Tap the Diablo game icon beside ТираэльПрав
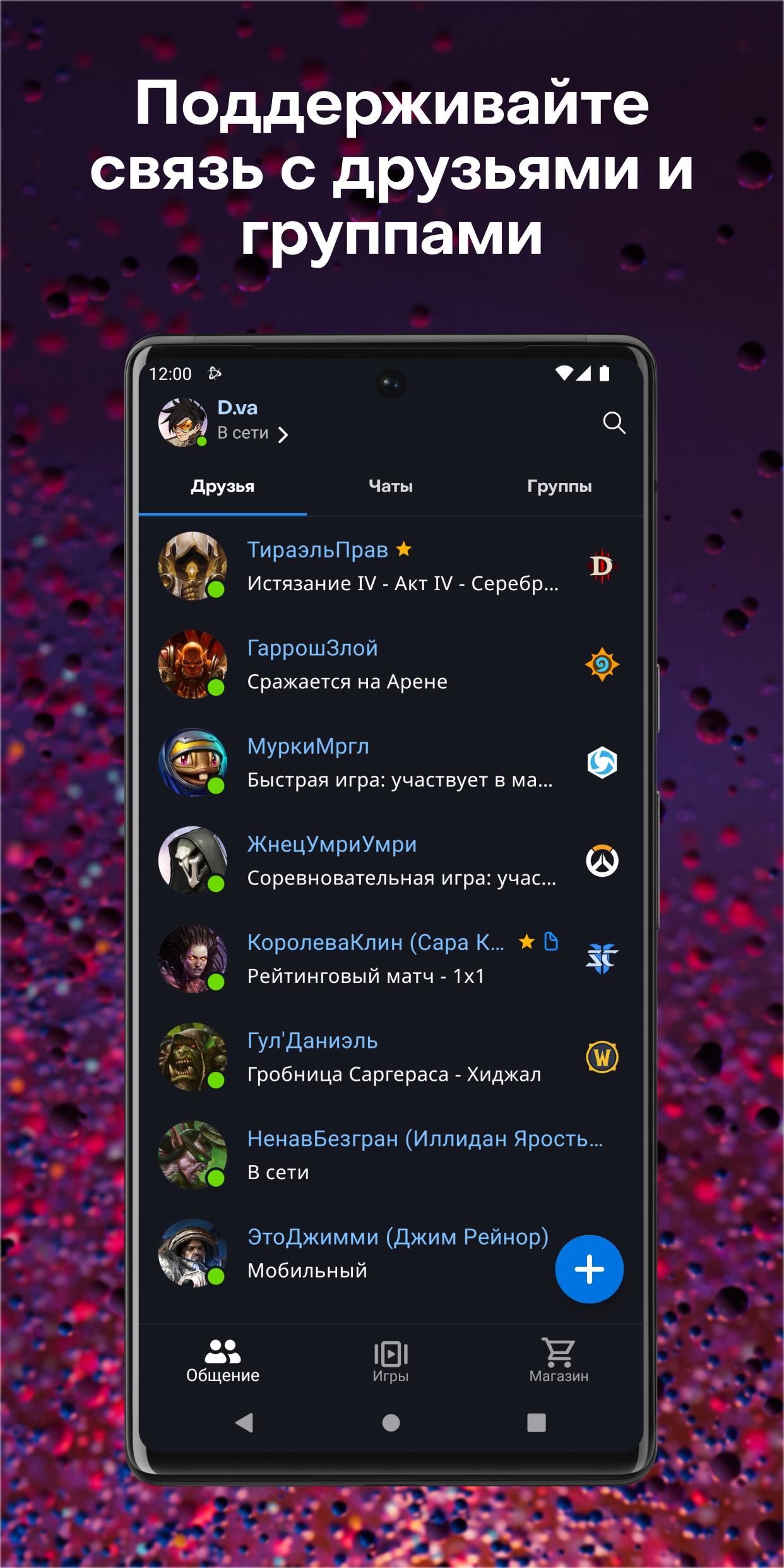784x1568 pixels. (x=602, y=566)
